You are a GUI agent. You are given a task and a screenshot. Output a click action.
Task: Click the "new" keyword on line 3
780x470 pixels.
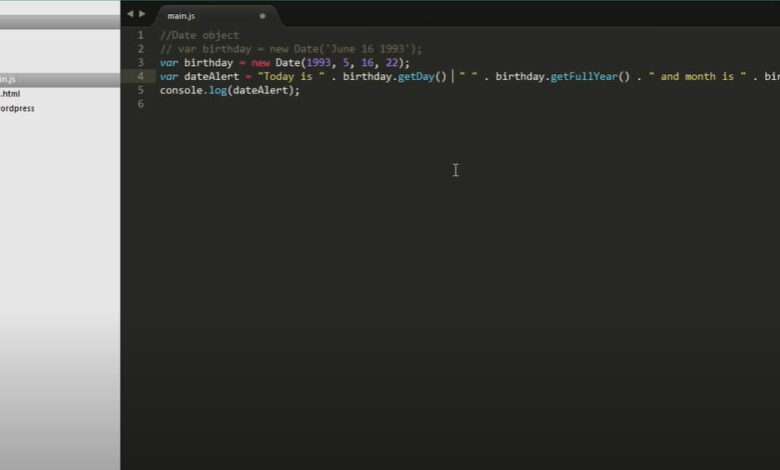(x=261, y=62)
